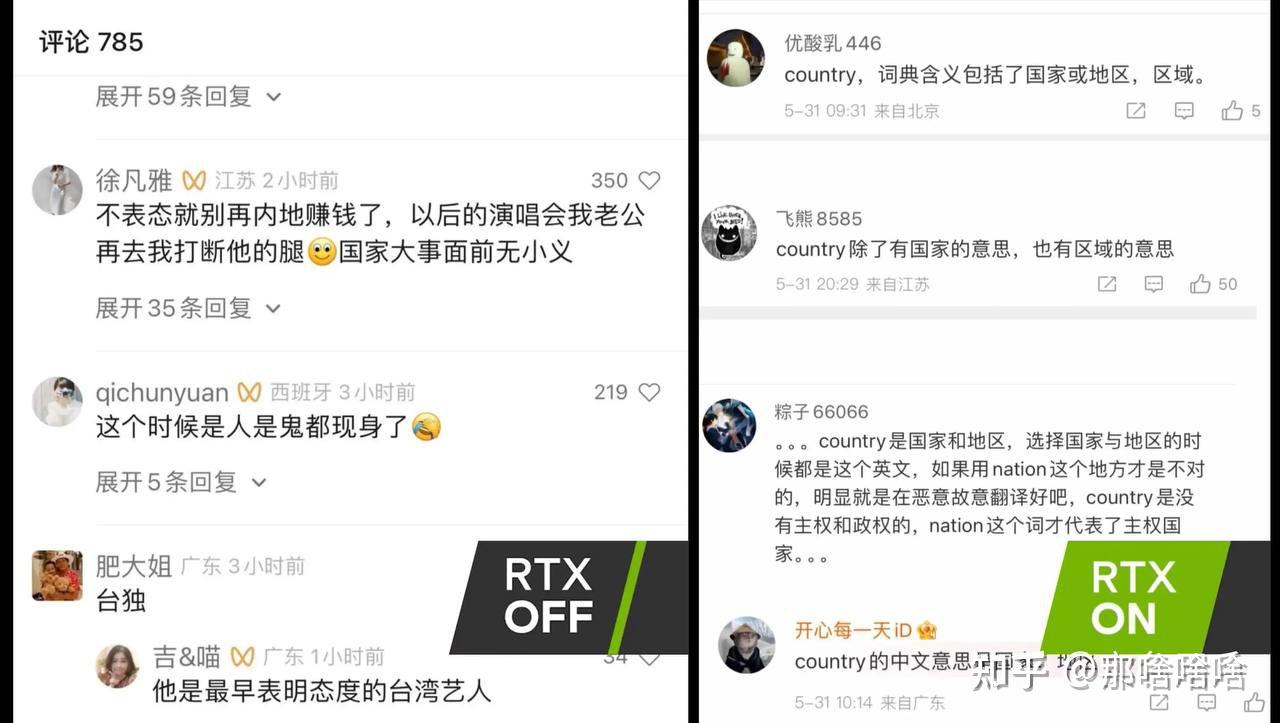1280x723 pixels.
Task: Expand 展开35条回复 replies
Action: click(x=188, y=308)
